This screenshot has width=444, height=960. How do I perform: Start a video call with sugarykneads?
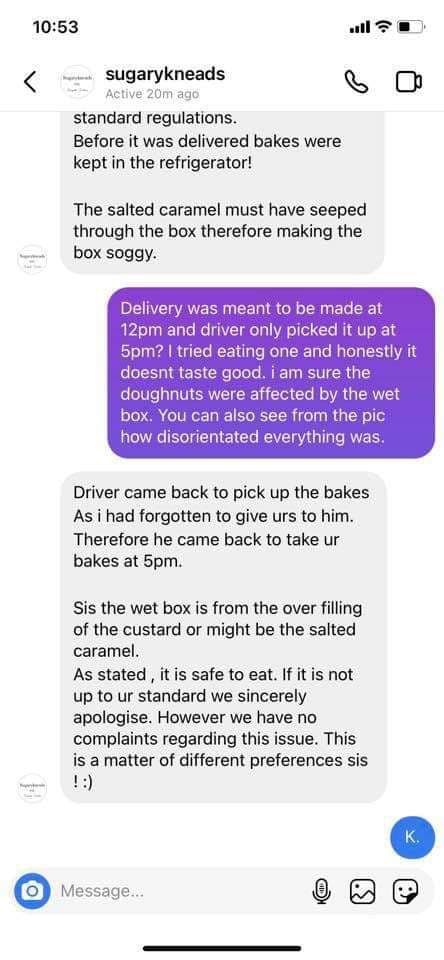pos(408,82)
